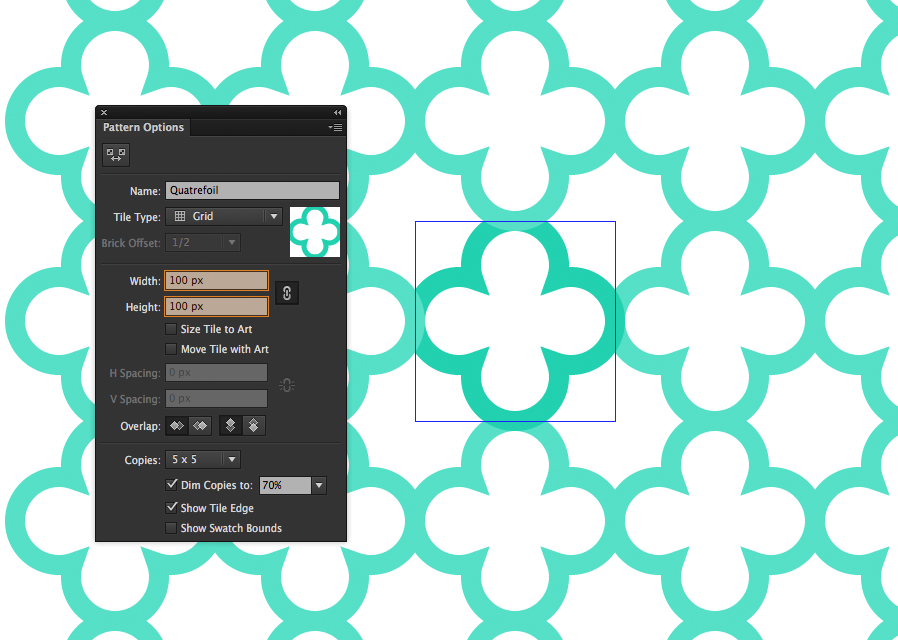The height and width of the screenshot is (640, 898).
Task: Click the Quatrefoil name field
Action: 252,190
